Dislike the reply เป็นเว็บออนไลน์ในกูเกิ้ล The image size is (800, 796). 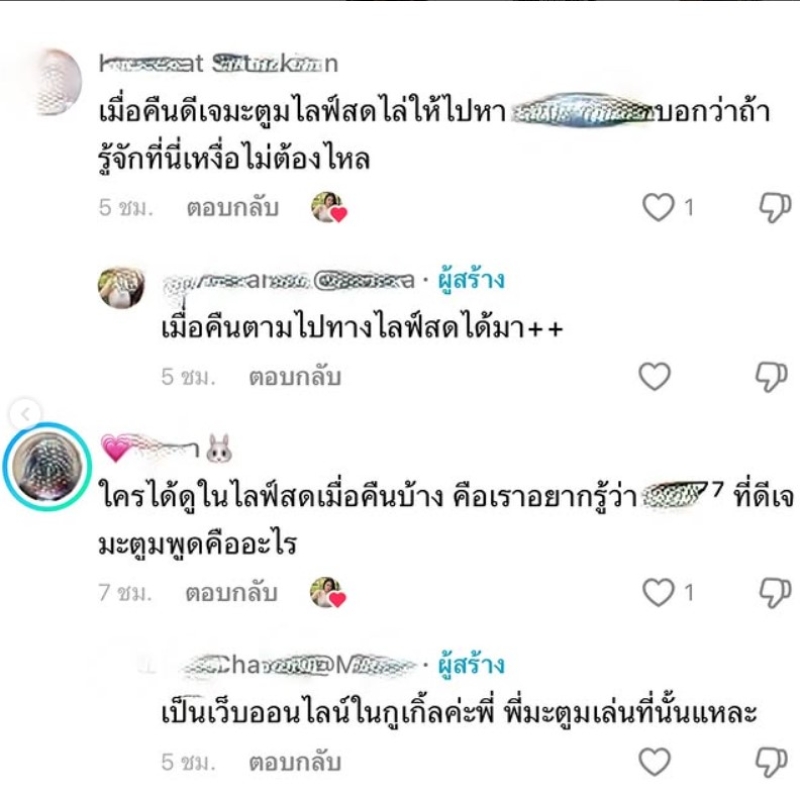click(x=771, y=762)
